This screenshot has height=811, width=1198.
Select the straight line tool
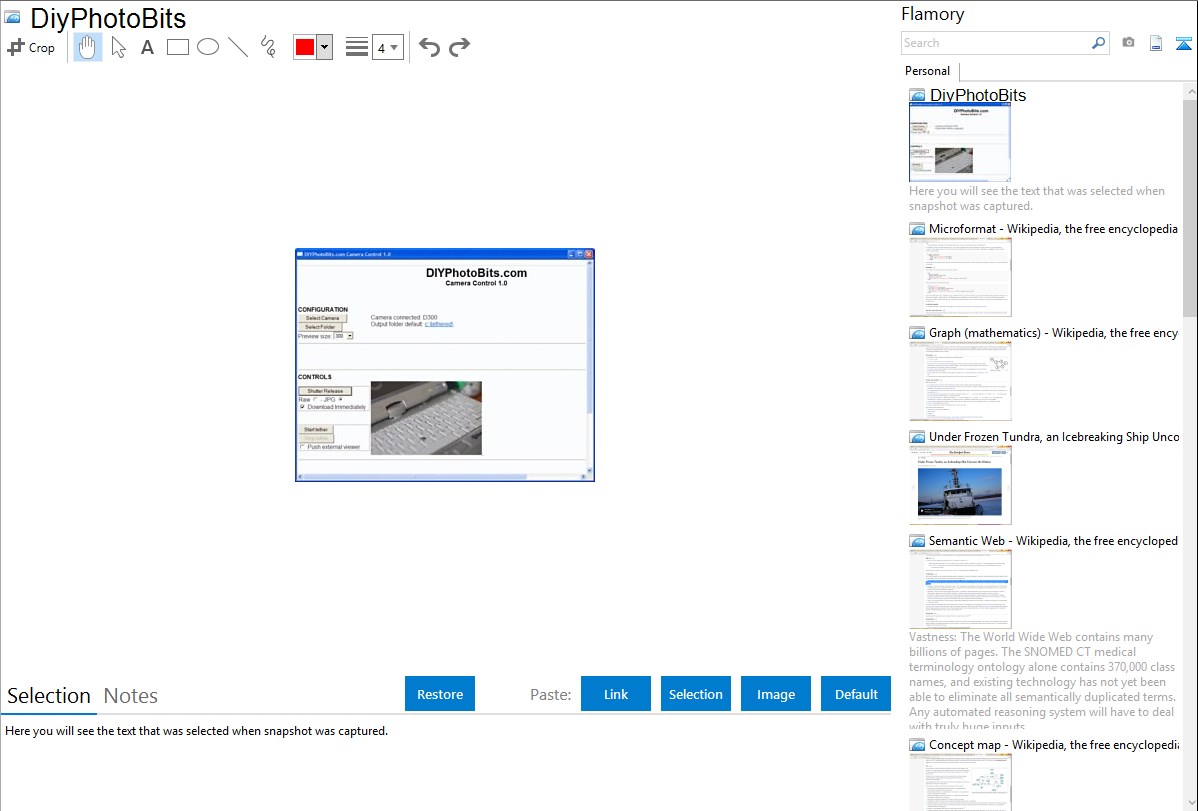pyautogui.click(x=238, y=47)
